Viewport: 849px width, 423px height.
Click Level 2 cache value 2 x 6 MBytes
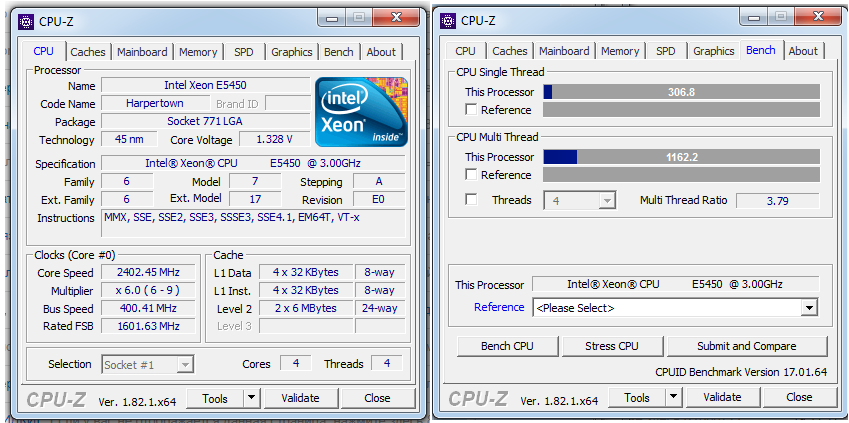(305, 308)
